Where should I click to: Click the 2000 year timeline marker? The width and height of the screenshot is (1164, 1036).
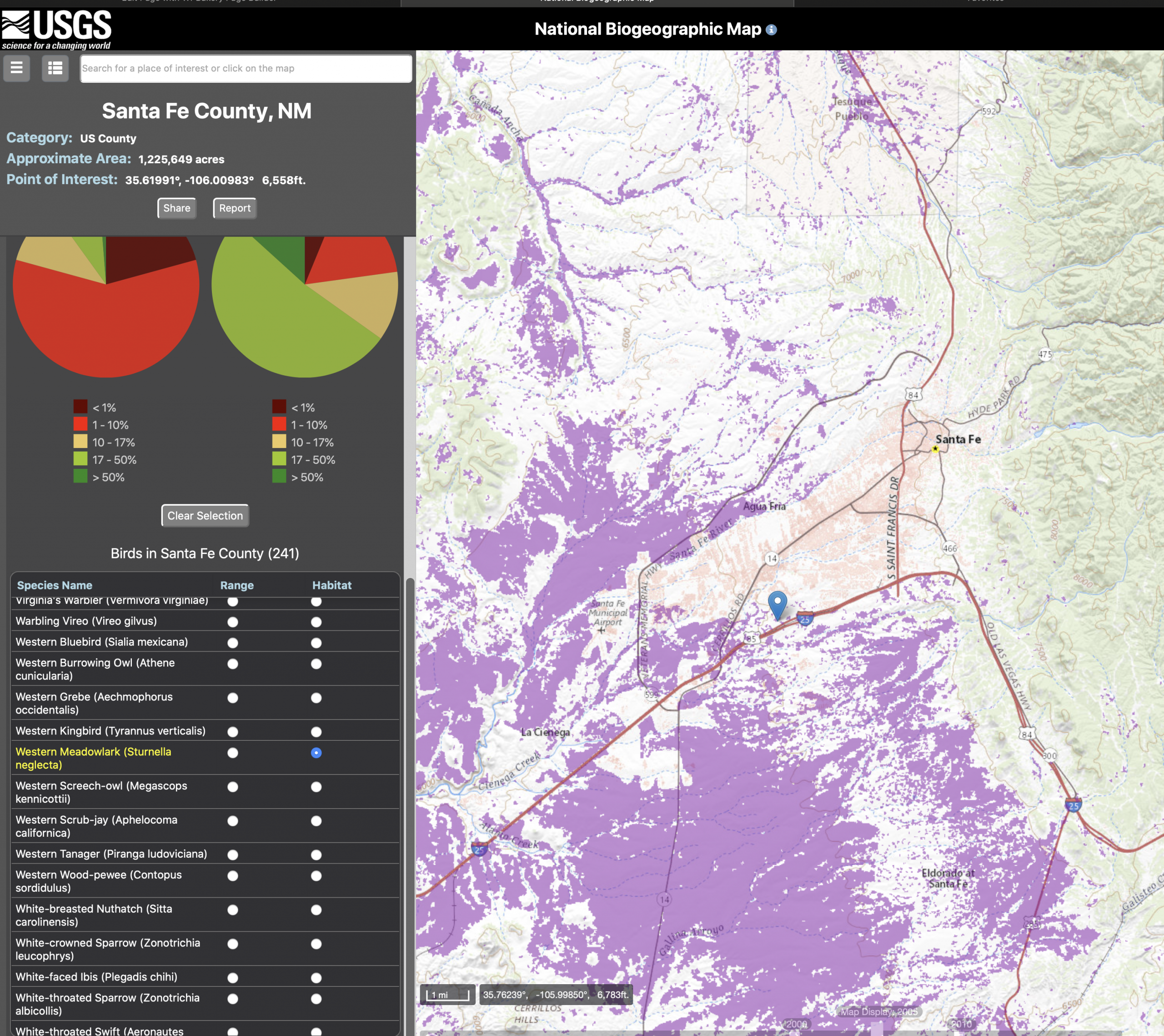796,1023
